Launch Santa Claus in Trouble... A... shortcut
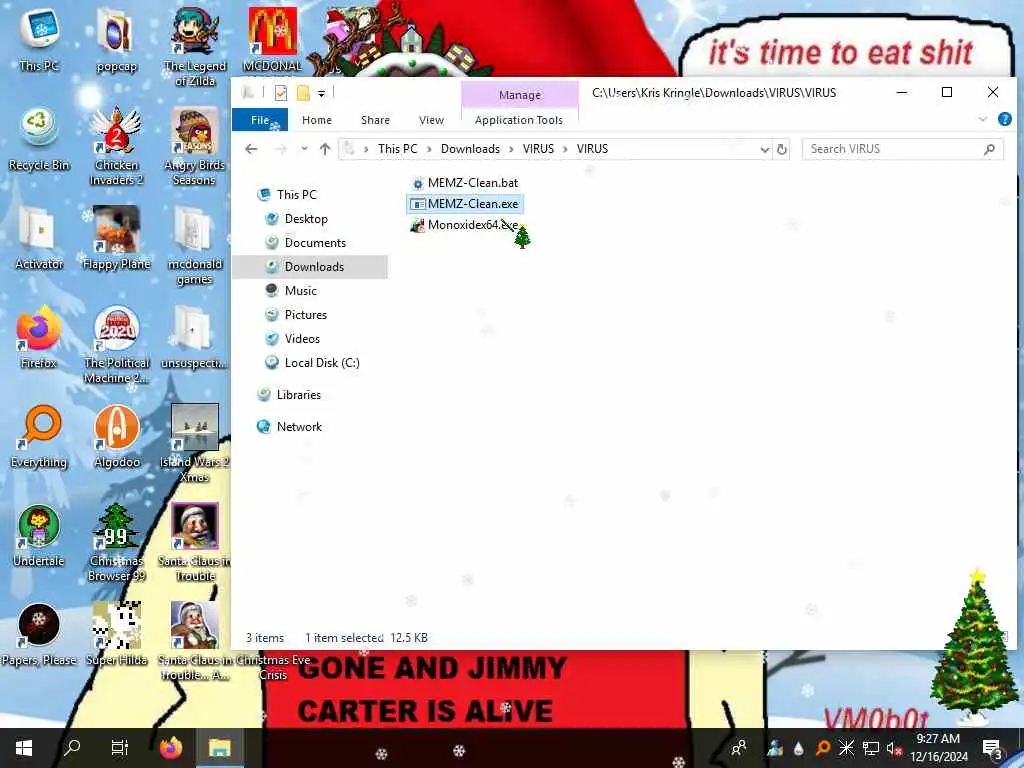1024x768 pixels. click(x=194, y=641)
